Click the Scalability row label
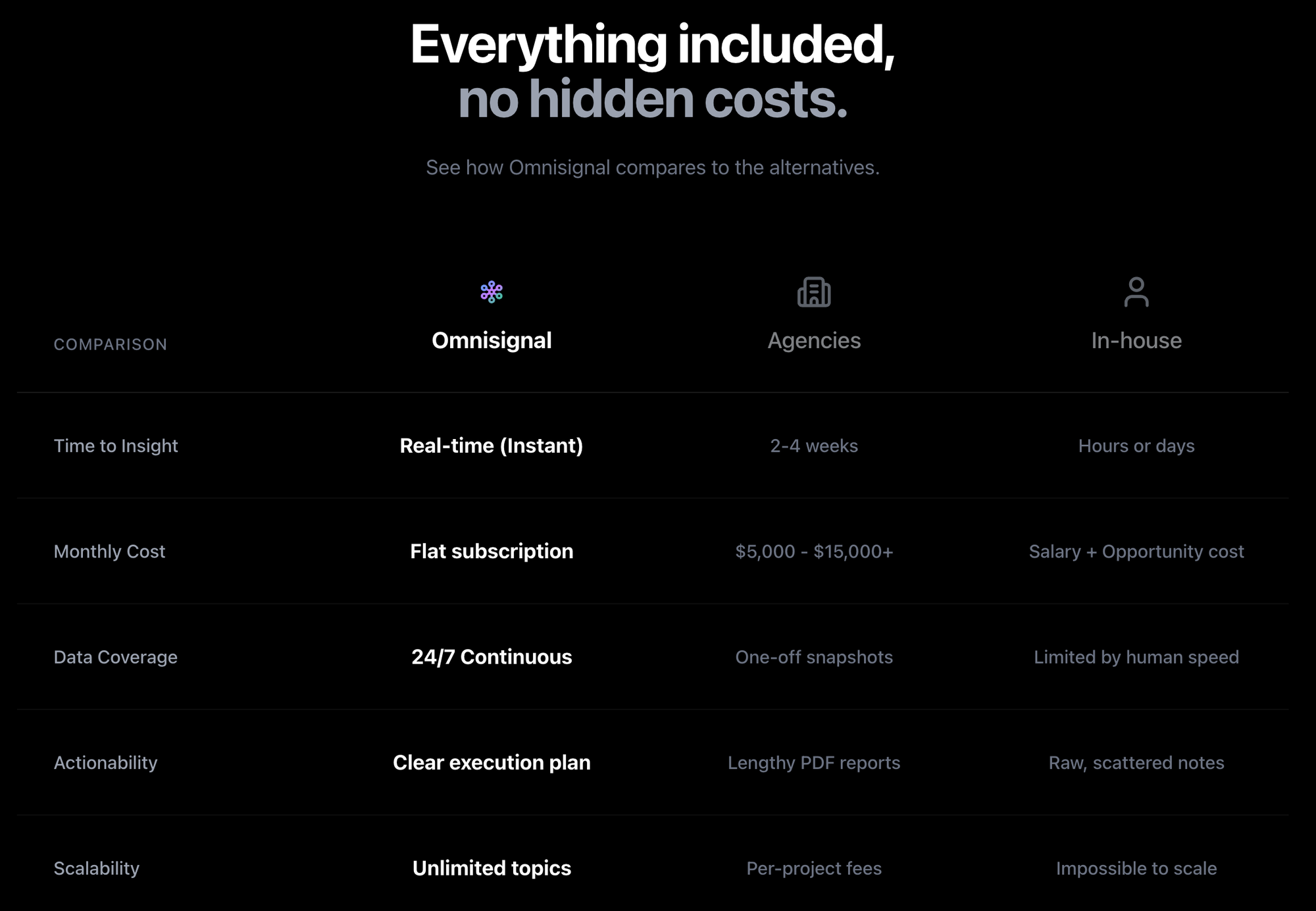 (97, 868)
